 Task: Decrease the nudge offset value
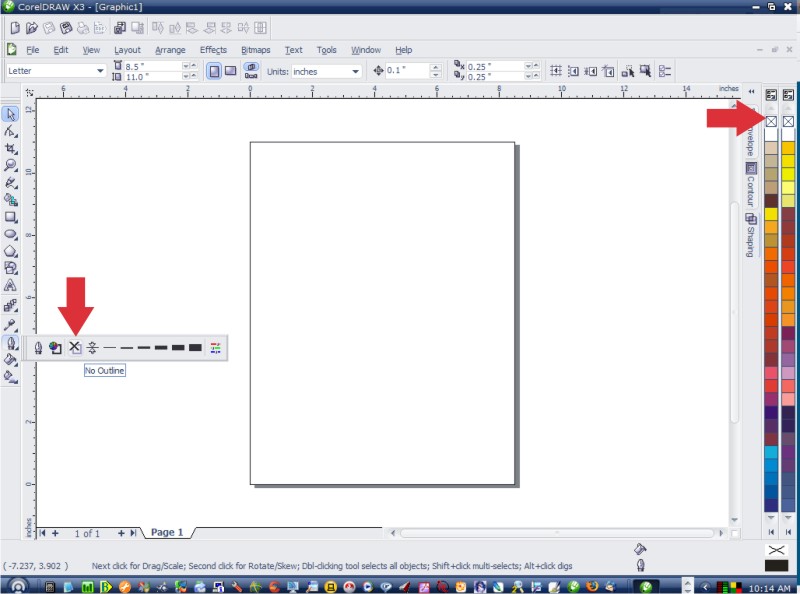coord(436,75)
